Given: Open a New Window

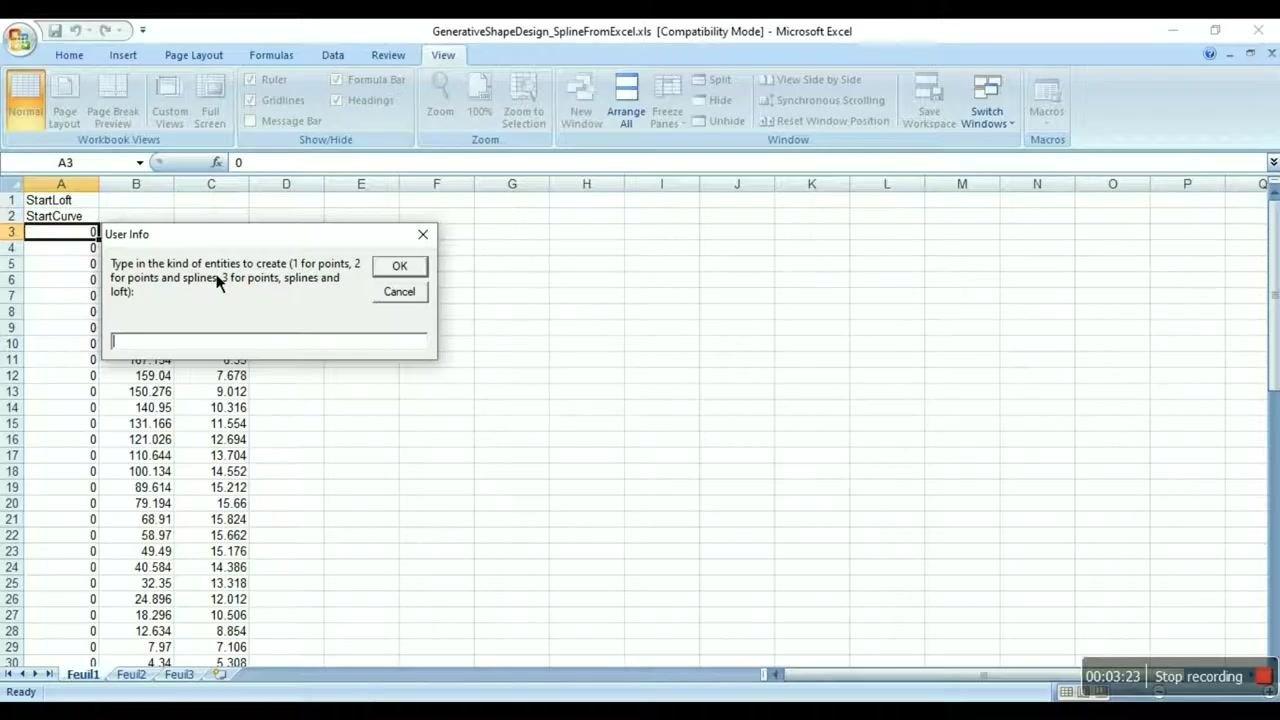Looking at the screenshot, I should [581, 101].
